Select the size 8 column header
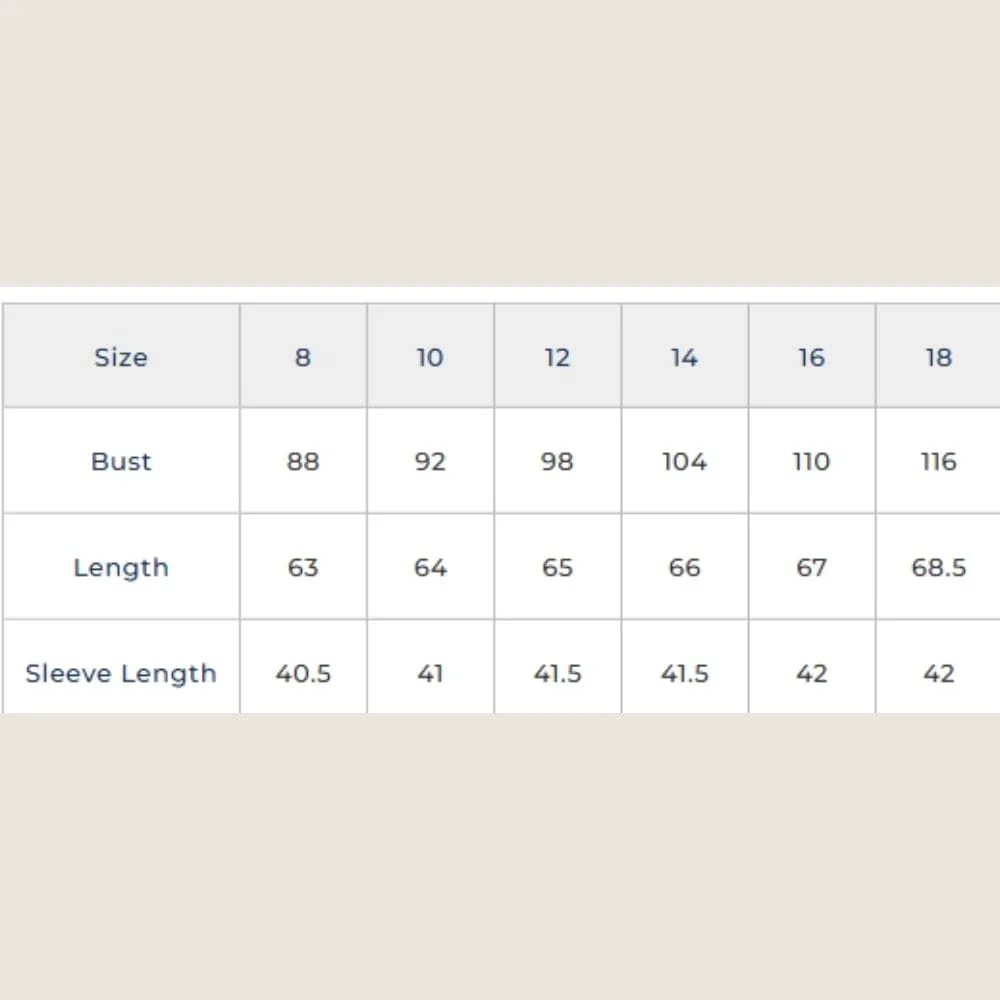Screen dimensions: 1000x1000 [x=303, y=356]
